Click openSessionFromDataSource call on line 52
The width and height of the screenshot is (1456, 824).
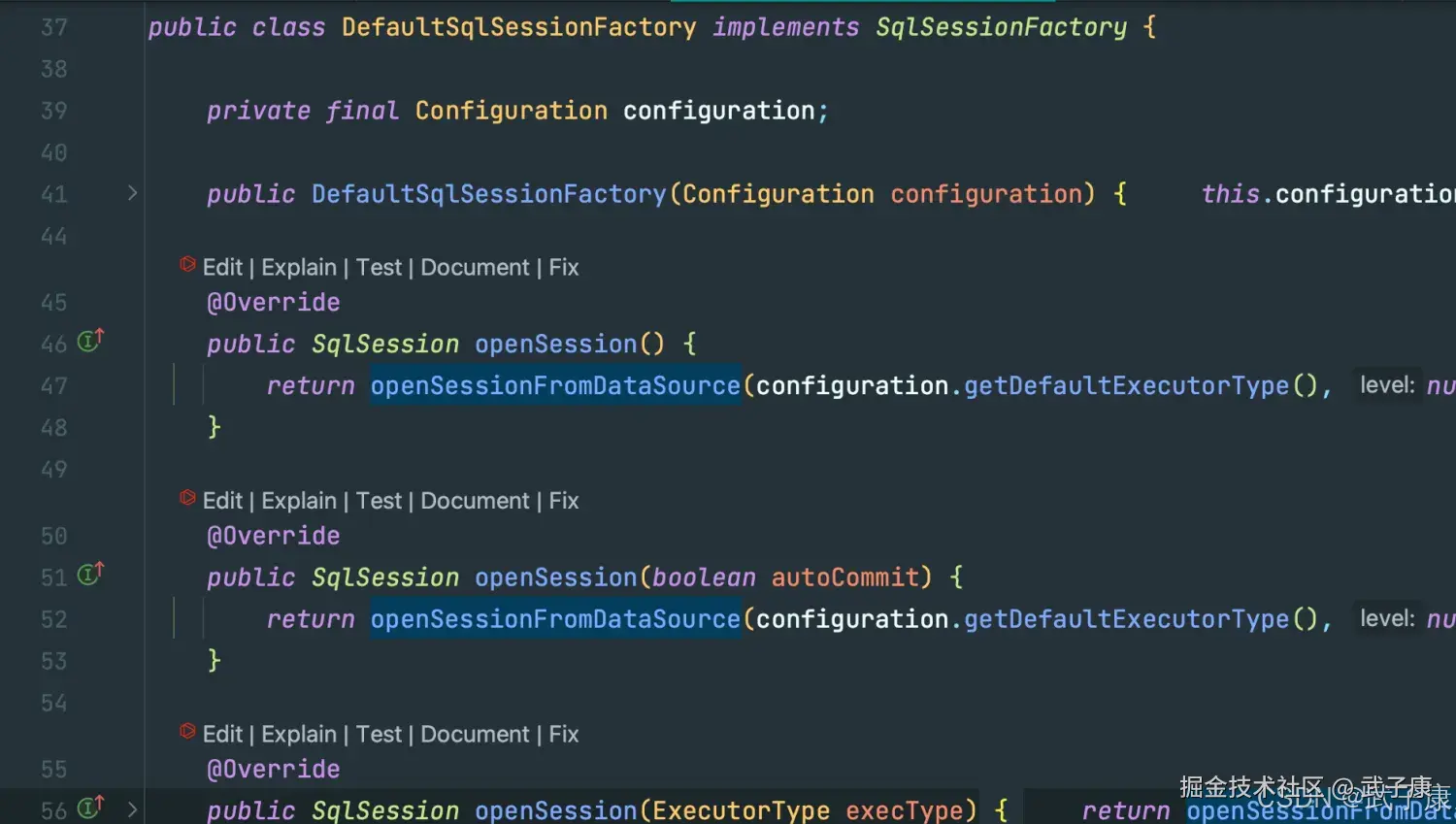pyautogui.click(x=555, y=619)
